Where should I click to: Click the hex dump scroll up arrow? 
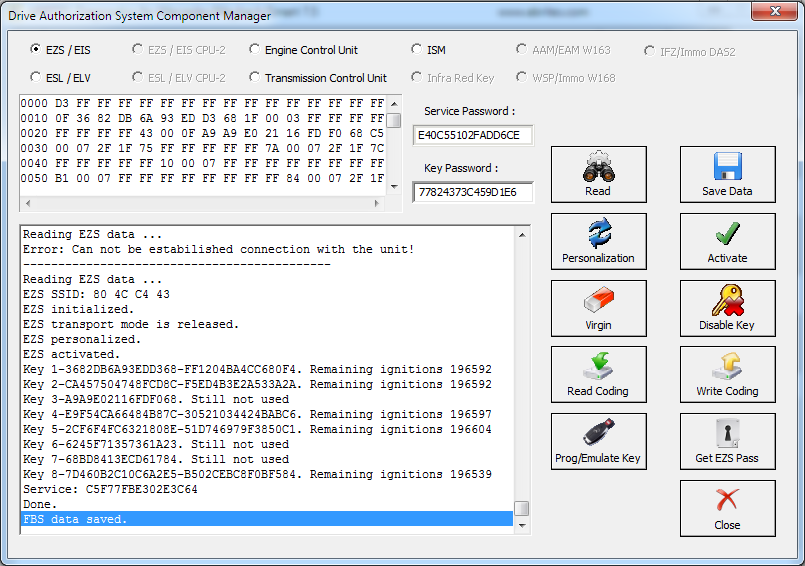click(x=394, y=104)
